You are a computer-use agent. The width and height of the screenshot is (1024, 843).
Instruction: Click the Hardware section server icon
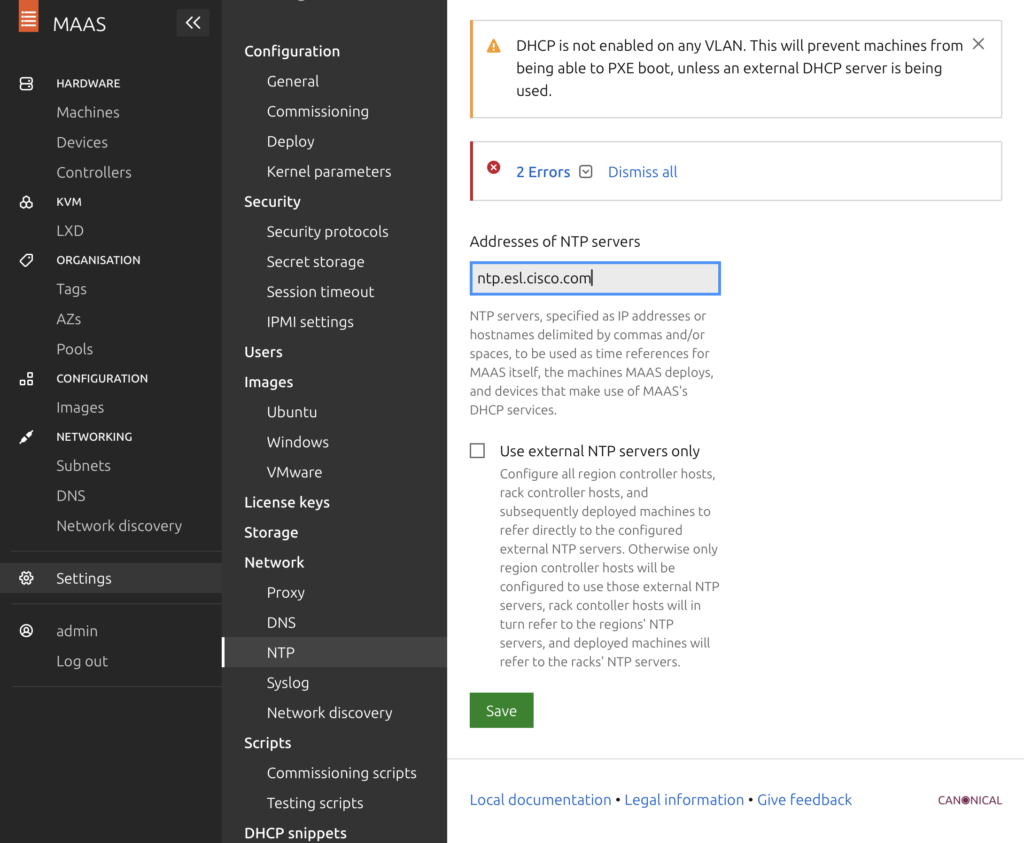pos(26,84)
